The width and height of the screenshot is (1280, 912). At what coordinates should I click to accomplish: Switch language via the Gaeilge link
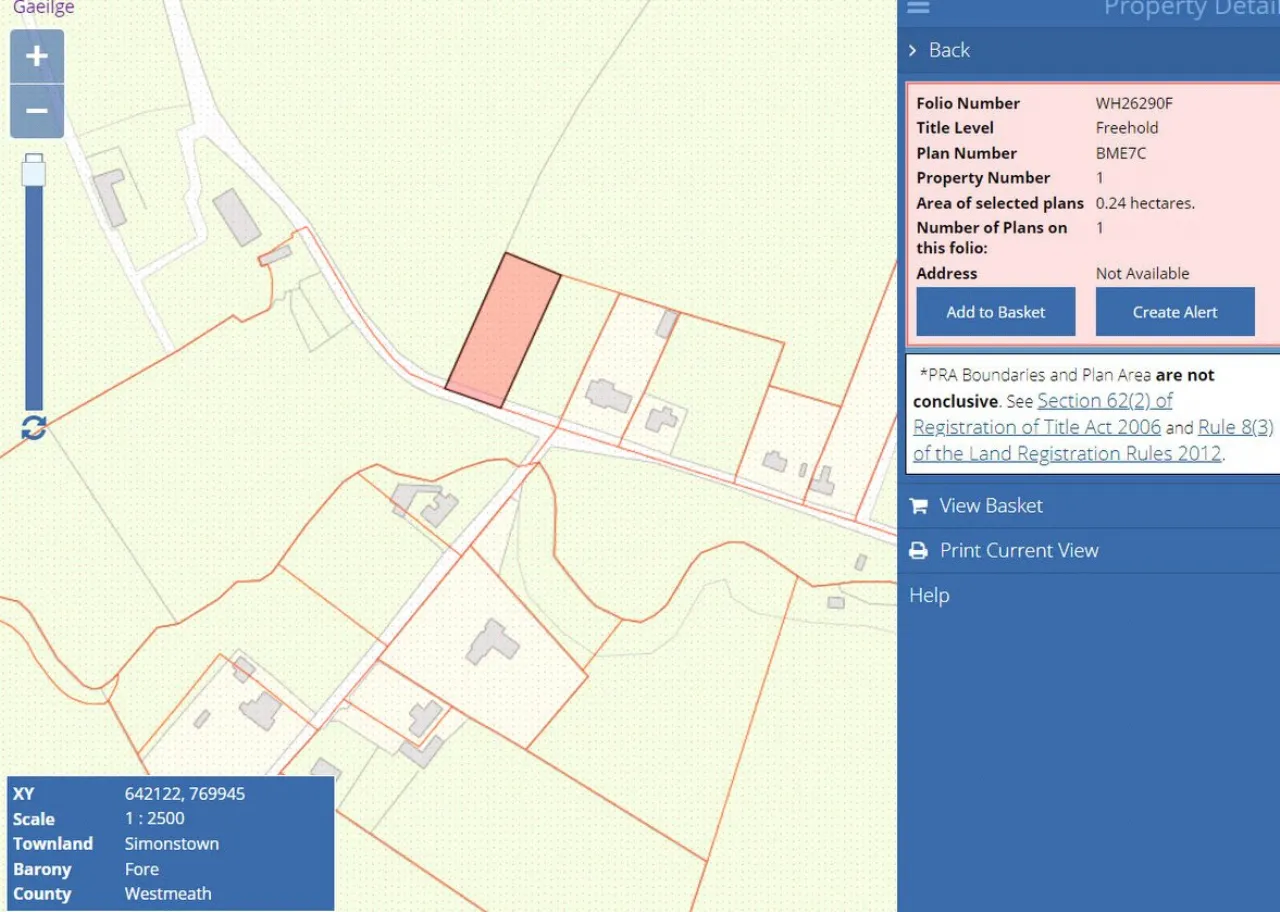[x=43, y=8]
